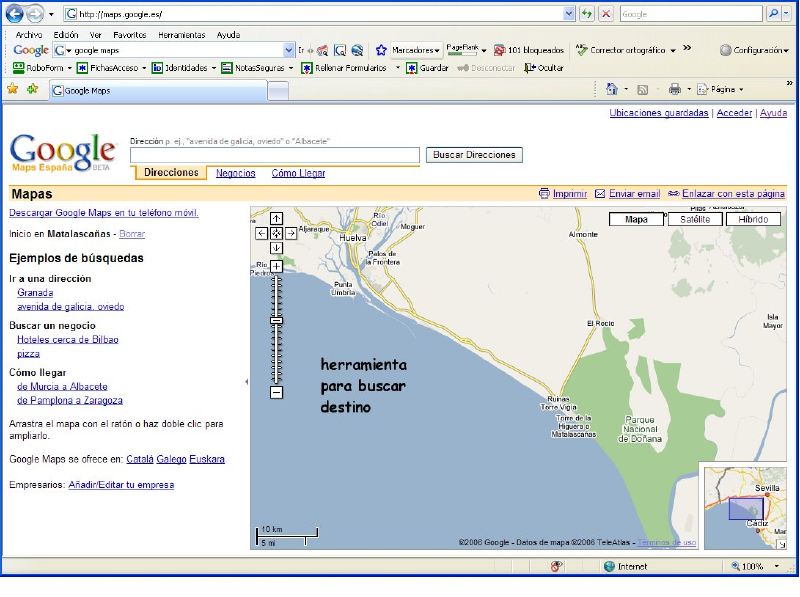Click the Refresh page icon
The width and height of the screenshot is (800, 597).
(587, 14)
